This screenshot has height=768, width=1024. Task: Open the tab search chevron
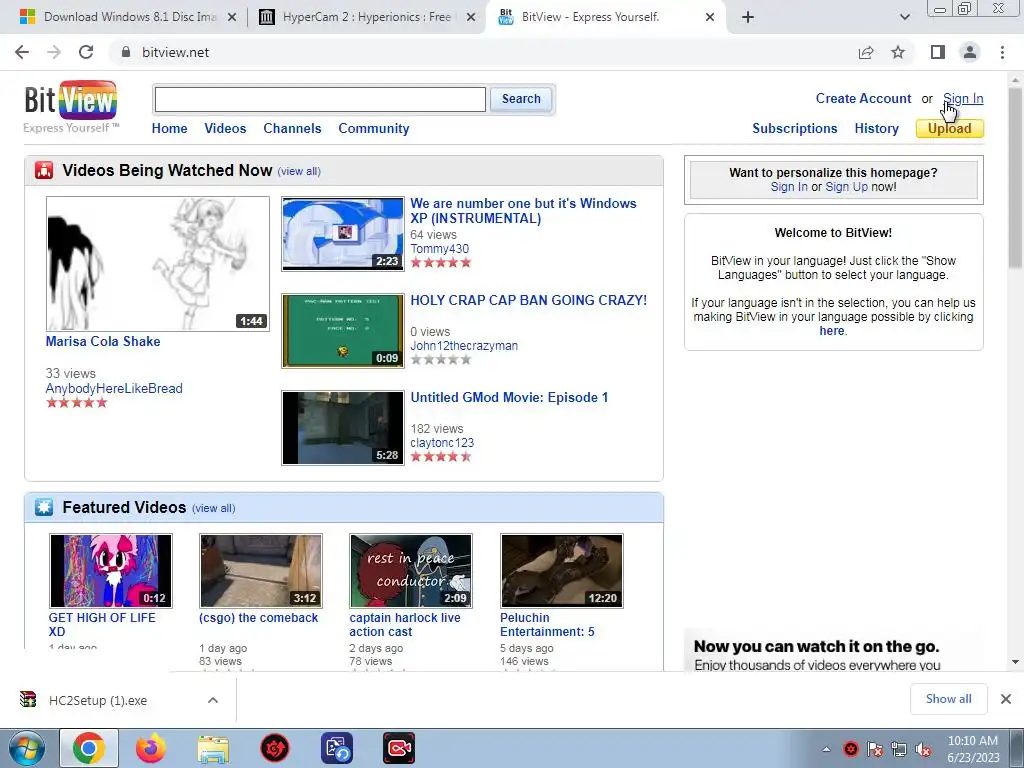coord(904,18)
